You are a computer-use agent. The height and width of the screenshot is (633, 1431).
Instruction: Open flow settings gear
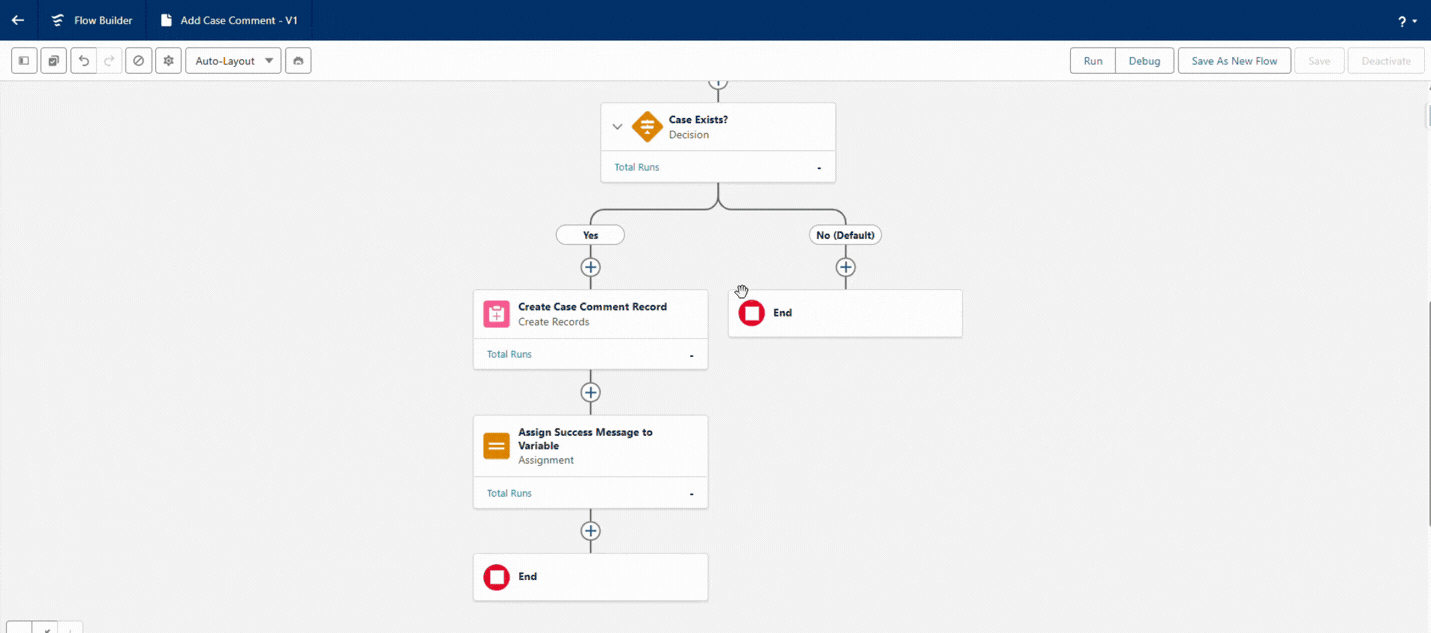168,61
